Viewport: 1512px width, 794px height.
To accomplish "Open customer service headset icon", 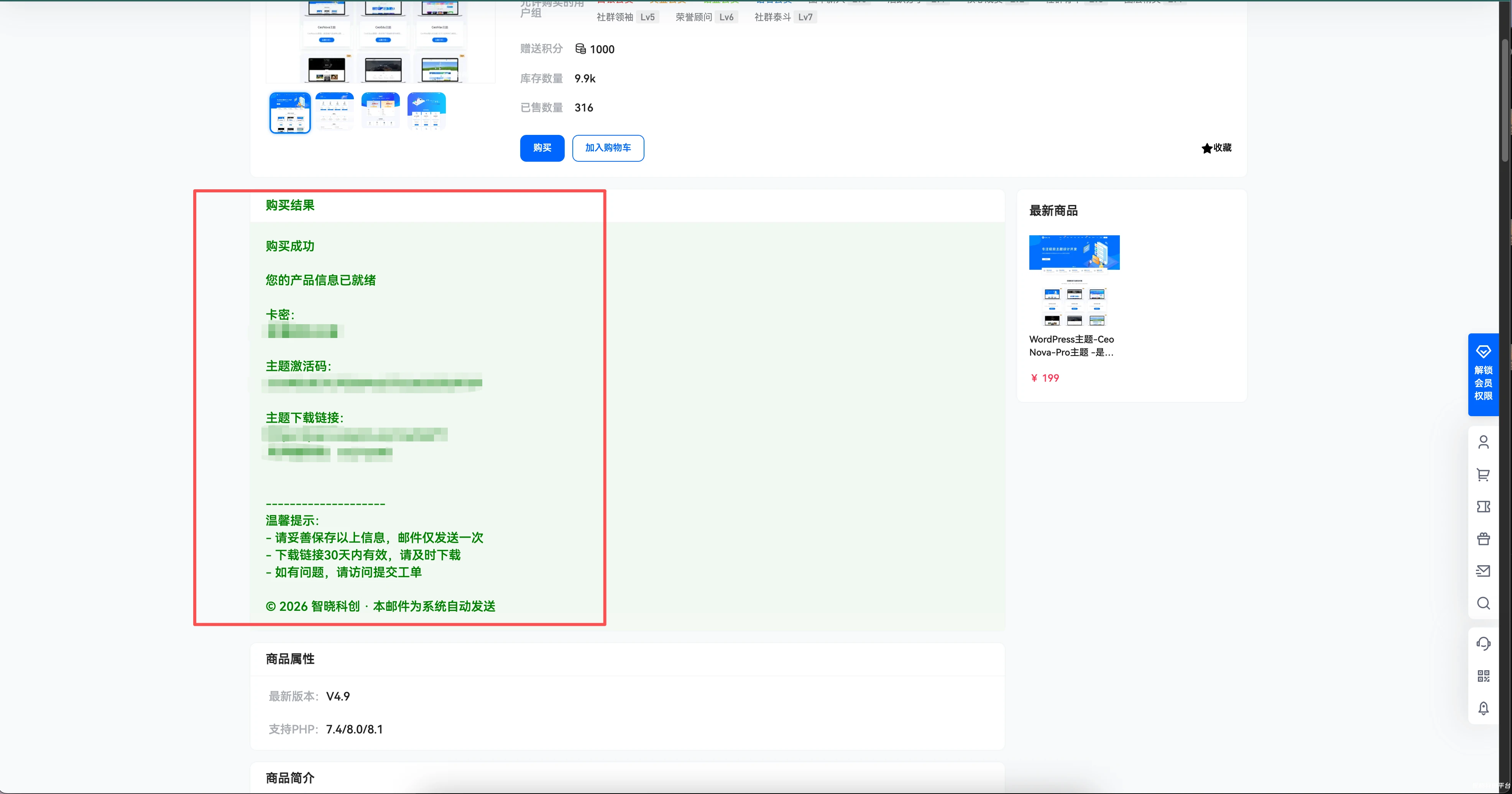I will 1483,644.
